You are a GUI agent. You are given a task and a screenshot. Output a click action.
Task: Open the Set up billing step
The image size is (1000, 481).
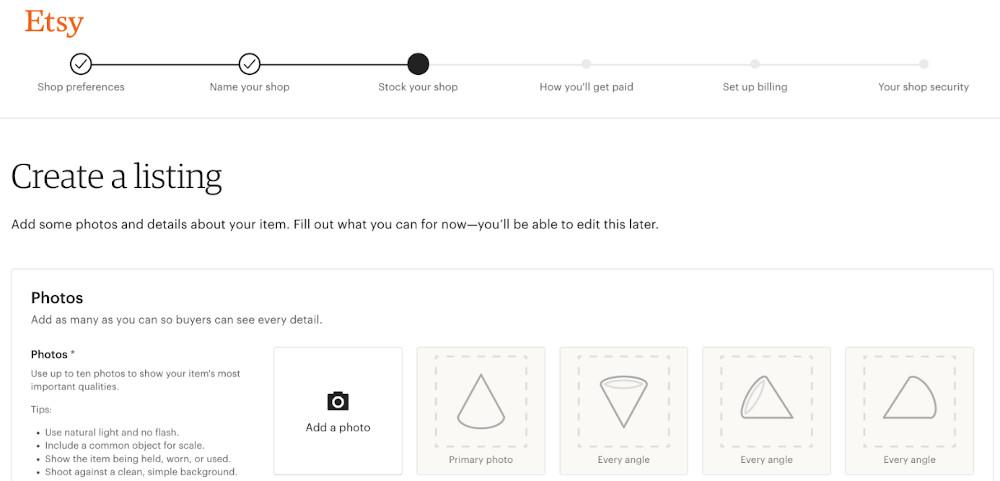tap(755, 87)
